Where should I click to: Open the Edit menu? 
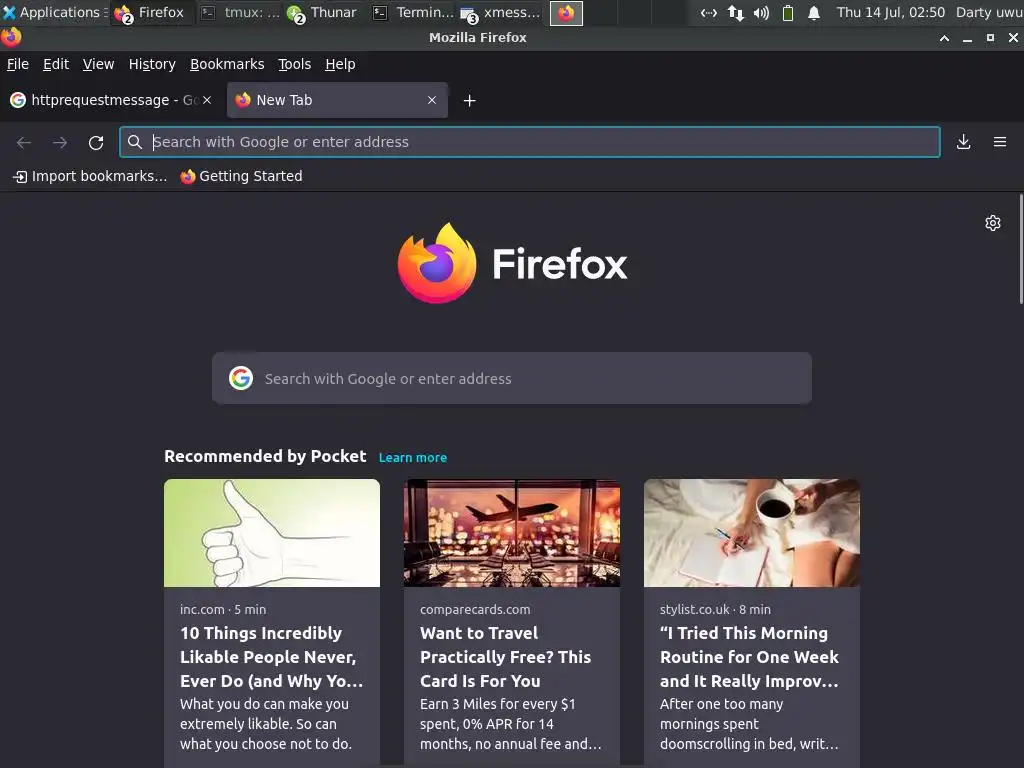(x=56, y=64)
